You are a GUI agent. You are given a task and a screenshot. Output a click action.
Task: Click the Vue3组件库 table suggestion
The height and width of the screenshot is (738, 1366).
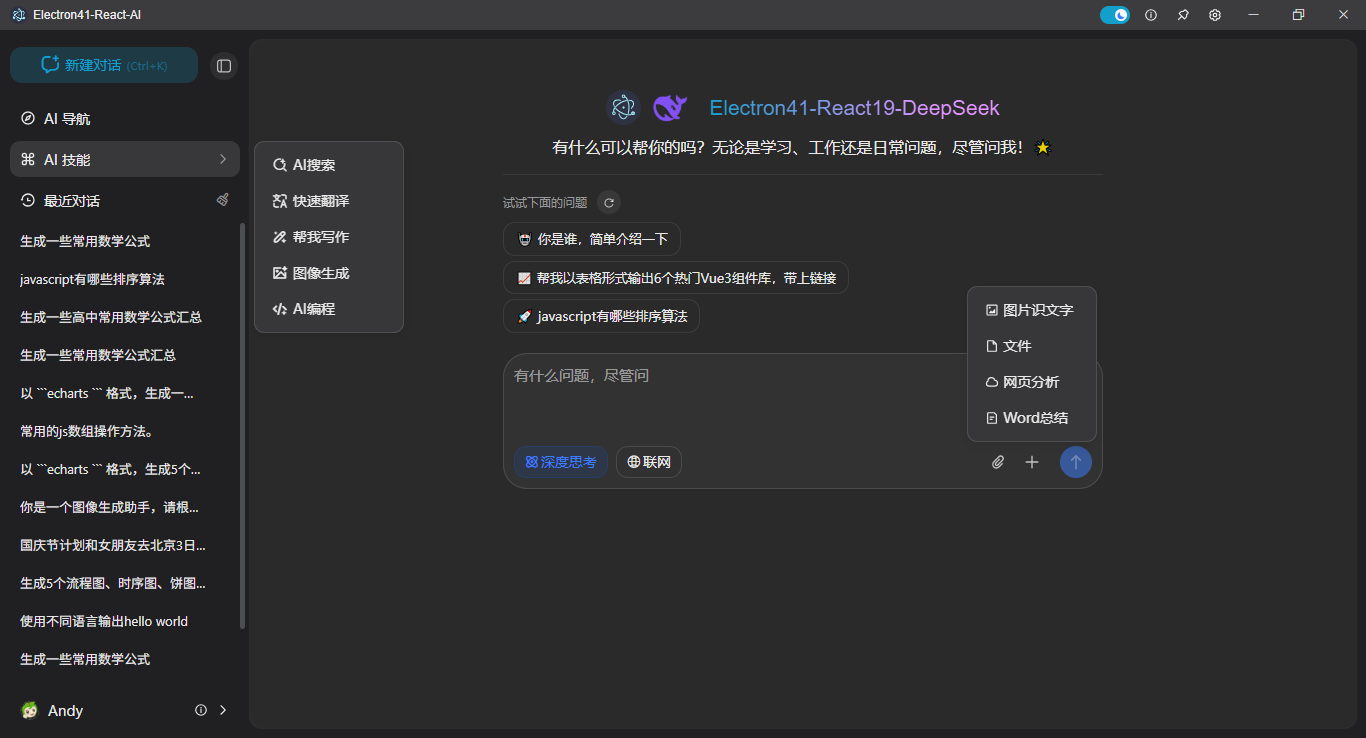(676, 278)
